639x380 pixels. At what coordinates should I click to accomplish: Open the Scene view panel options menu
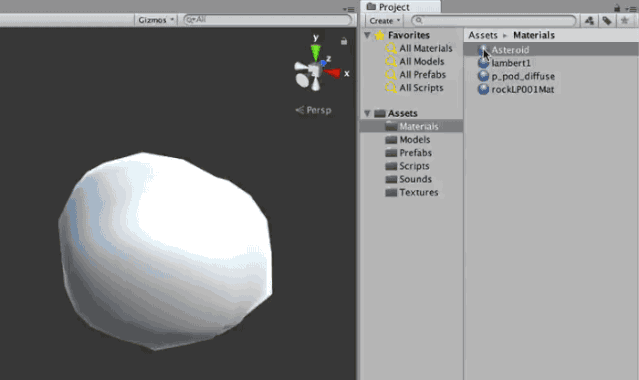click(x=348, y=9)
